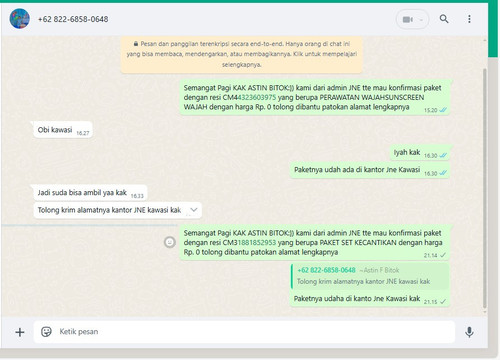Select message Paketnya udah ada di kantor Jne Kawasi
The width and height of the screenshot is (500, 360).
click(370, 170)
